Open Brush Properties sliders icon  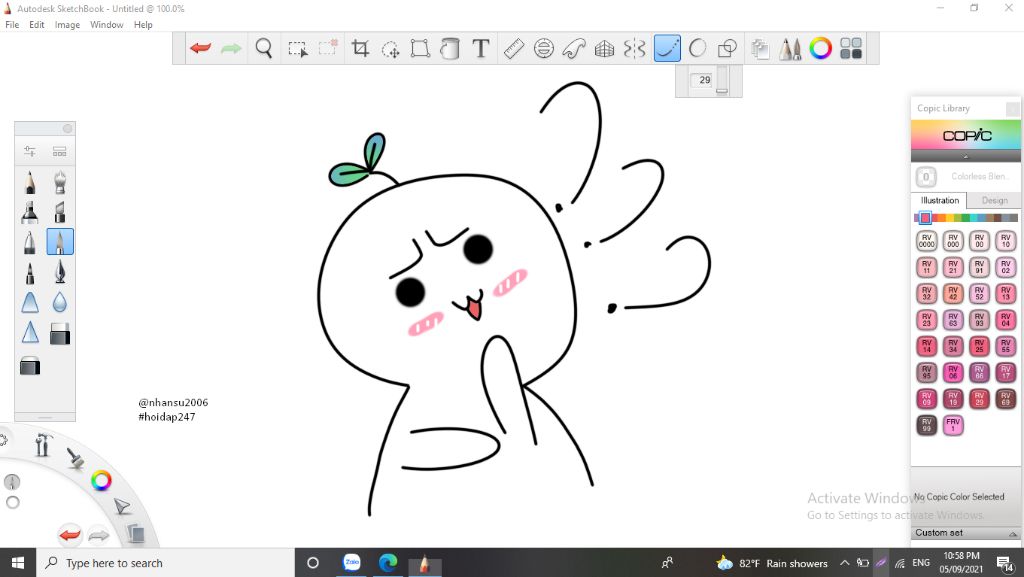tap(30, 151)
